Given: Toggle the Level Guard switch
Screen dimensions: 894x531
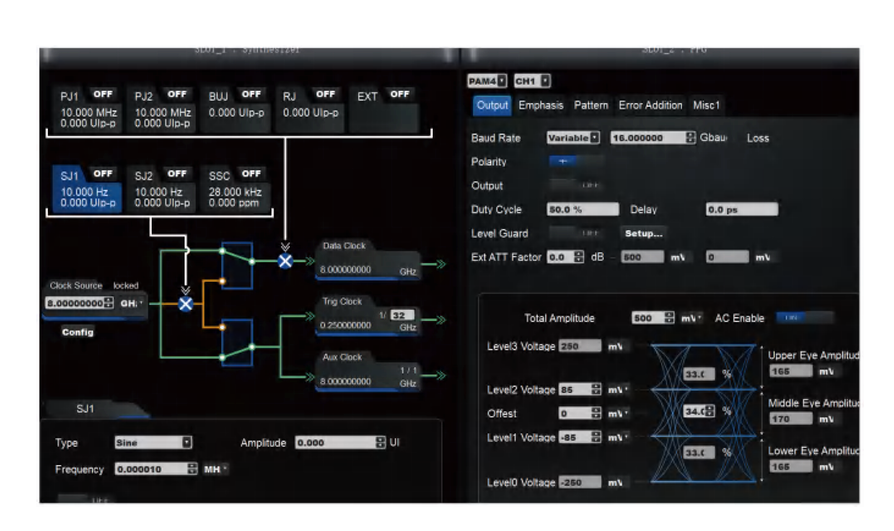Looking at the screenshot, I should pos(575,233).
